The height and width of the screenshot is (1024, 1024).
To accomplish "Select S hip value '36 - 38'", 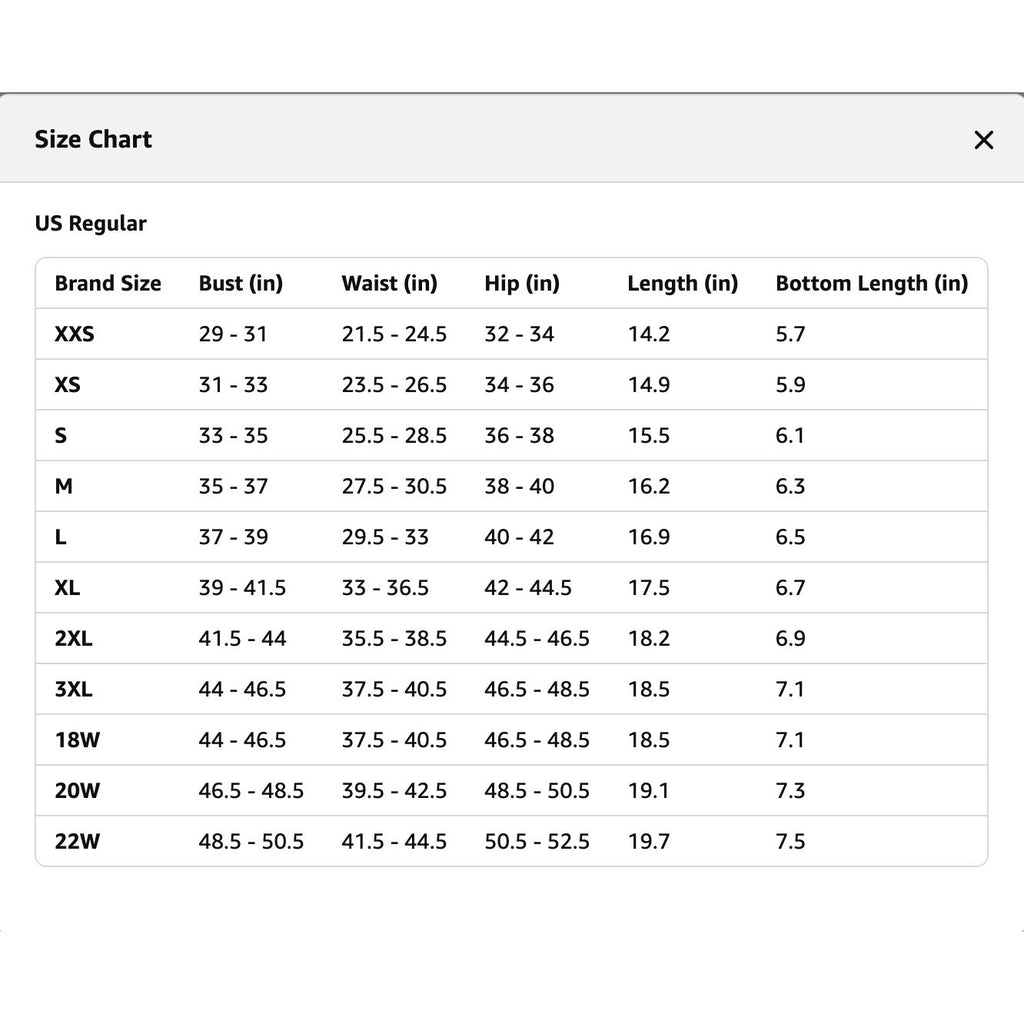I will coord(519,436).
